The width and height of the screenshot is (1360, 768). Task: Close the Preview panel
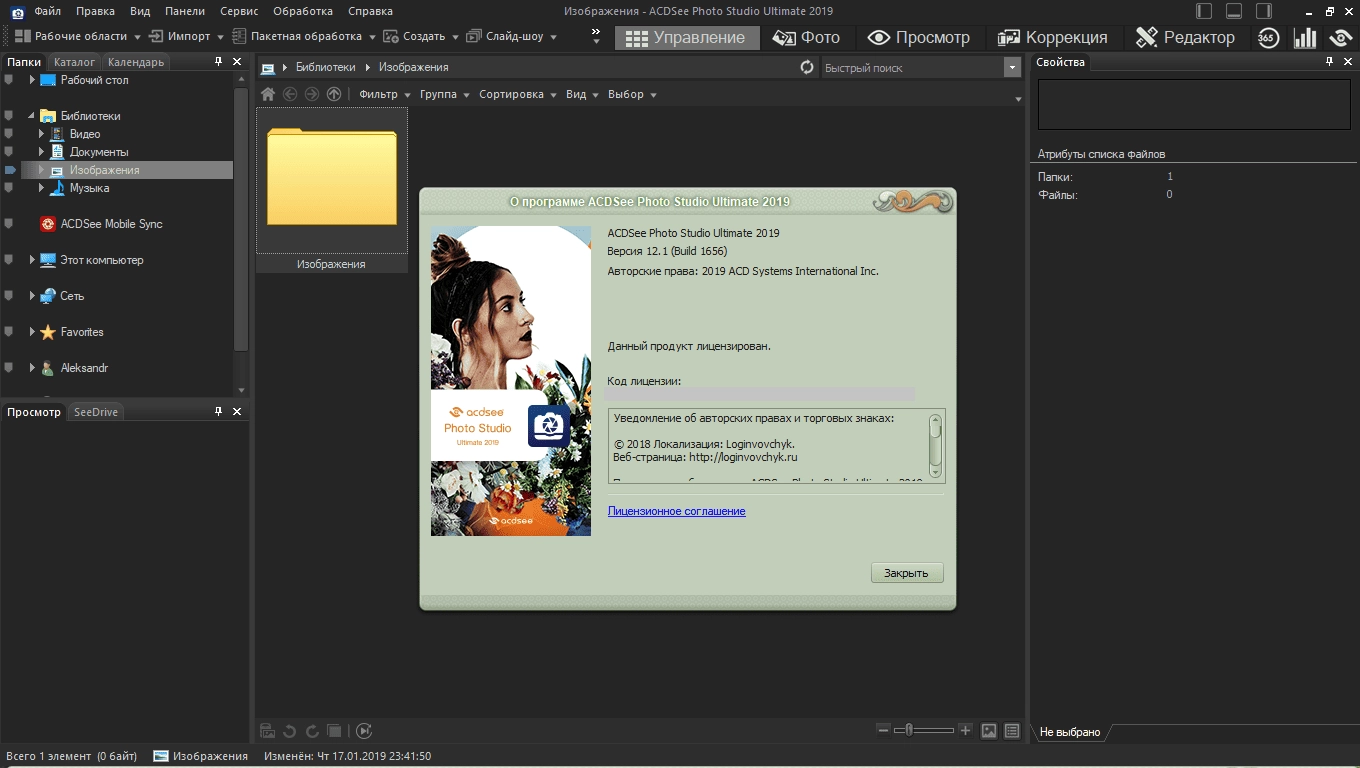coord(237,412)
